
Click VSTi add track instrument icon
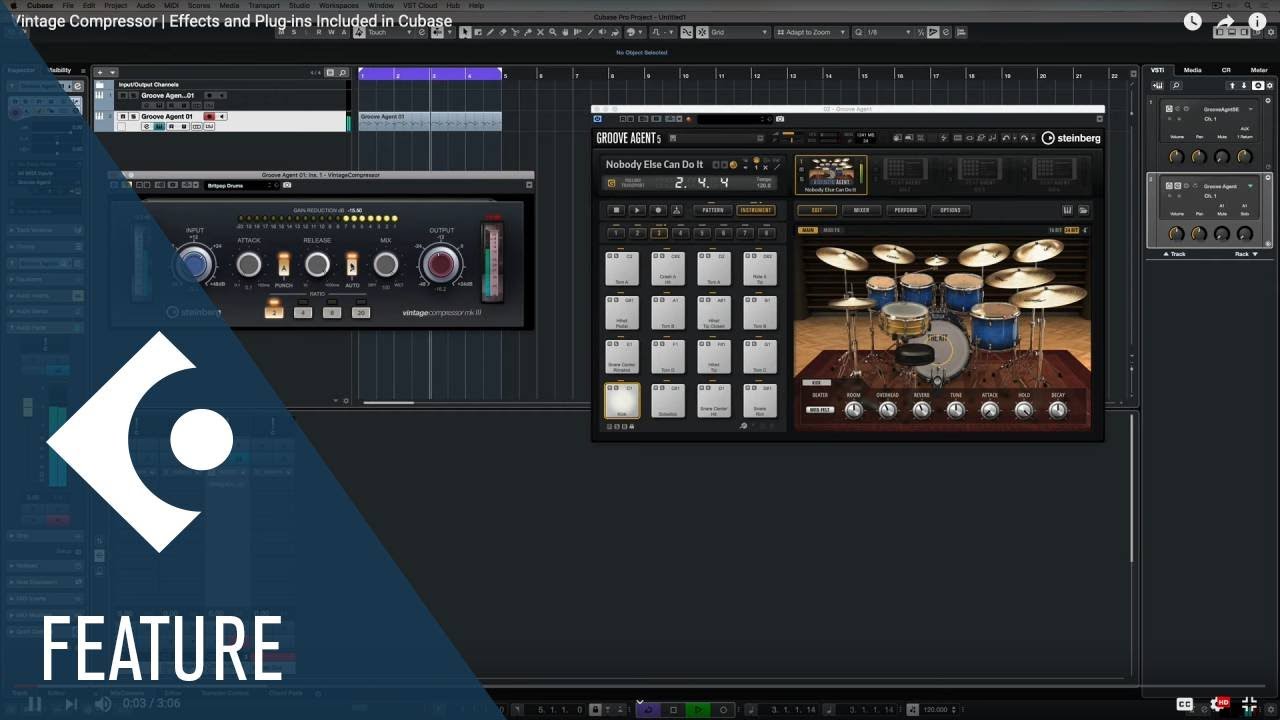(1157, 86)
